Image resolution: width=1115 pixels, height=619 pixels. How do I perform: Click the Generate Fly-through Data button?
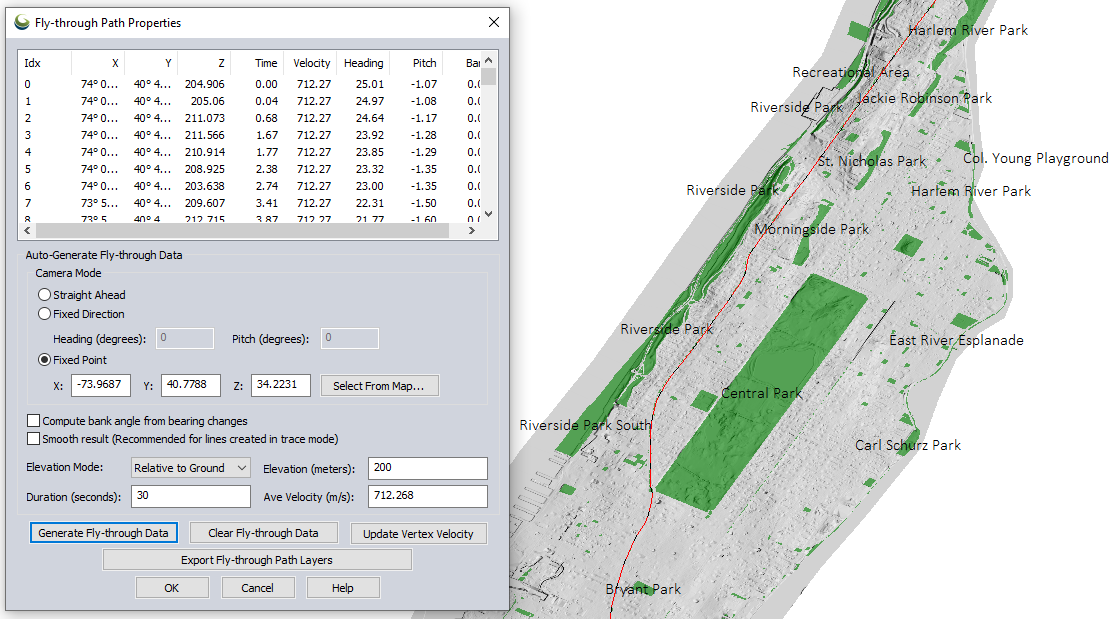tap(103, 533)
